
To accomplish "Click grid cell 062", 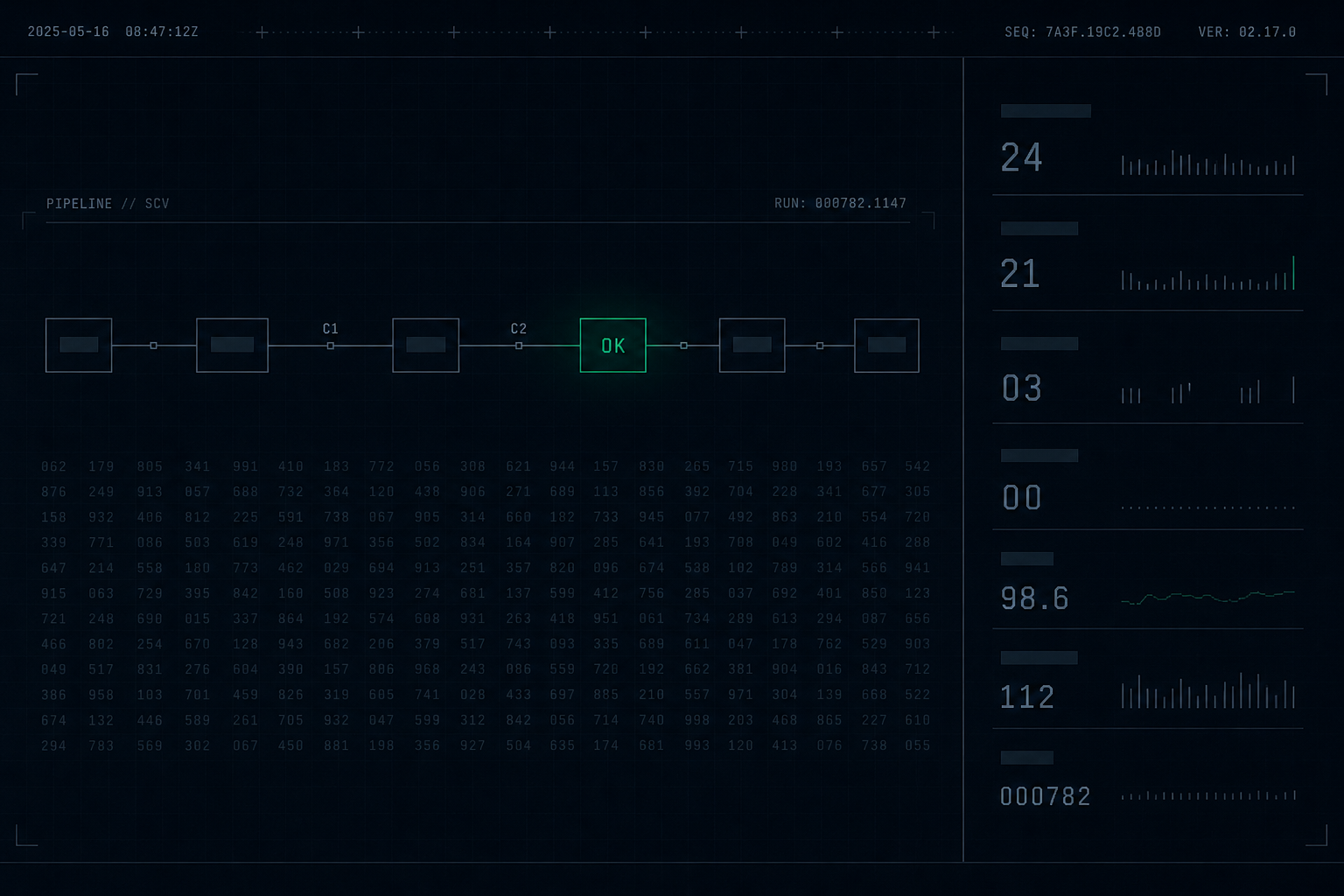I will (53, 466).
